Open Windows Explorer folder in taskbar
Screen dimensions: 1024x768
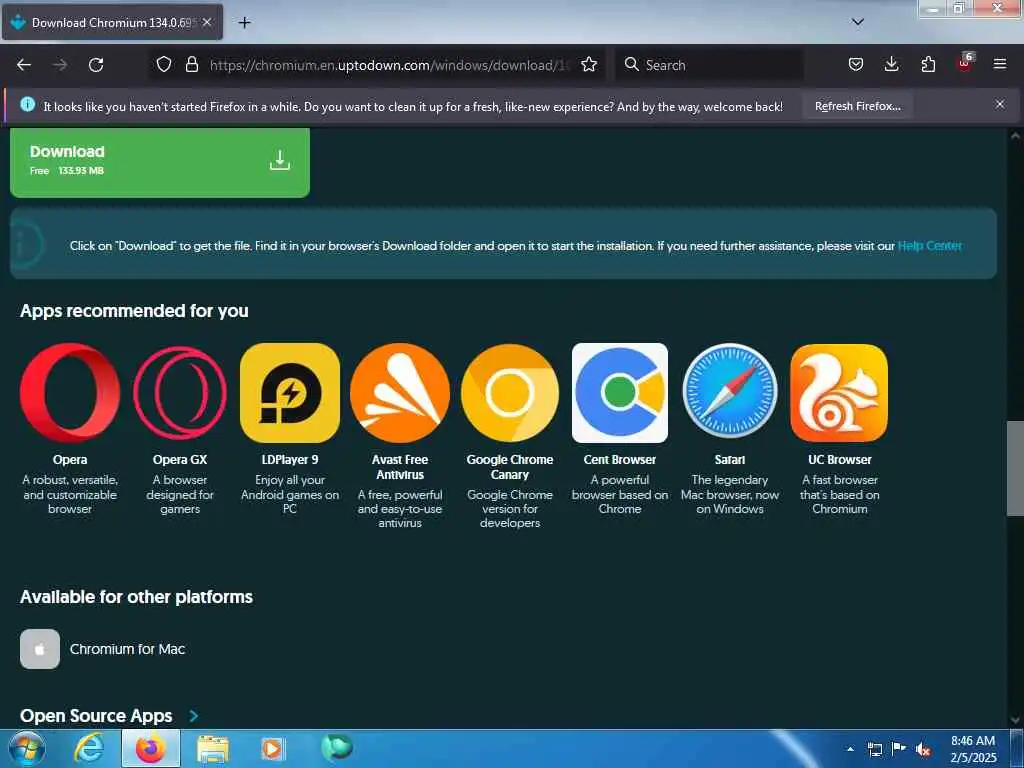click(x=213, y=749)
